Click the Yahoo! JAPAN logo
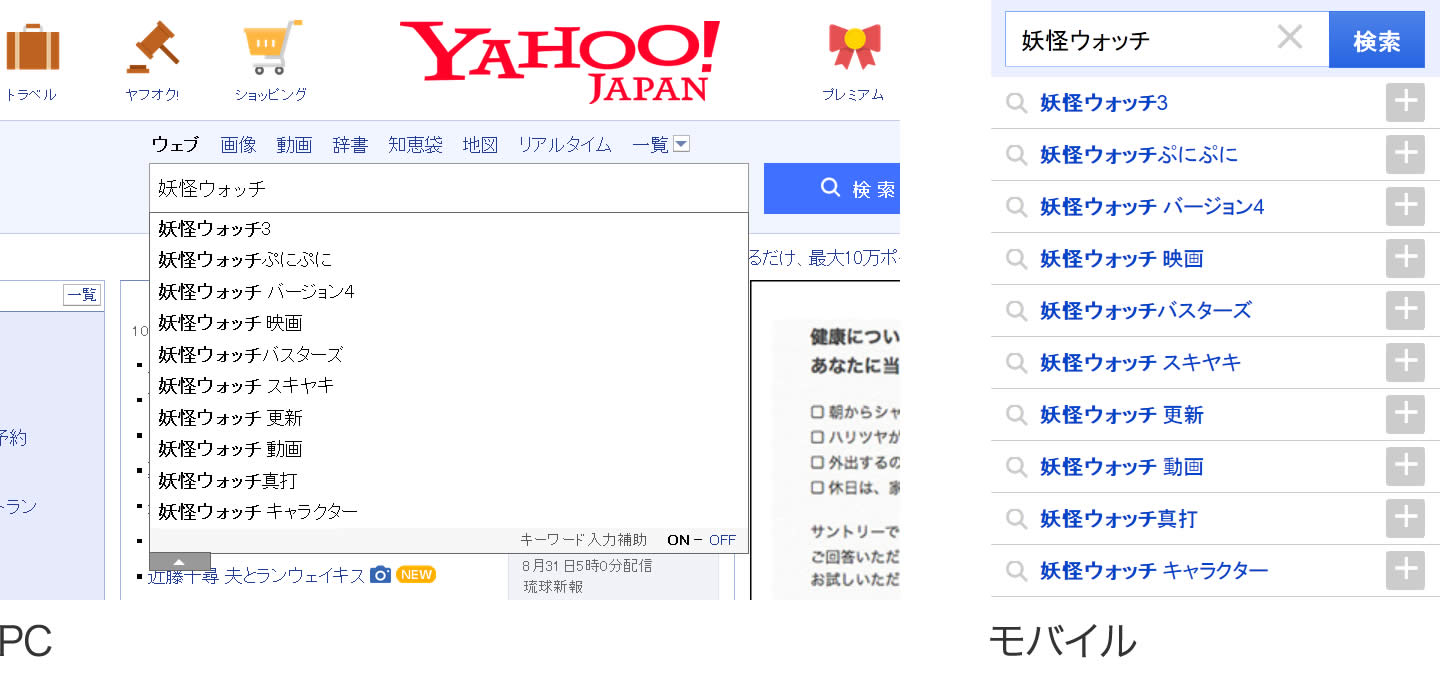Image resolution: width=1440 pixels, height=680 pixels. coord(559,62)
